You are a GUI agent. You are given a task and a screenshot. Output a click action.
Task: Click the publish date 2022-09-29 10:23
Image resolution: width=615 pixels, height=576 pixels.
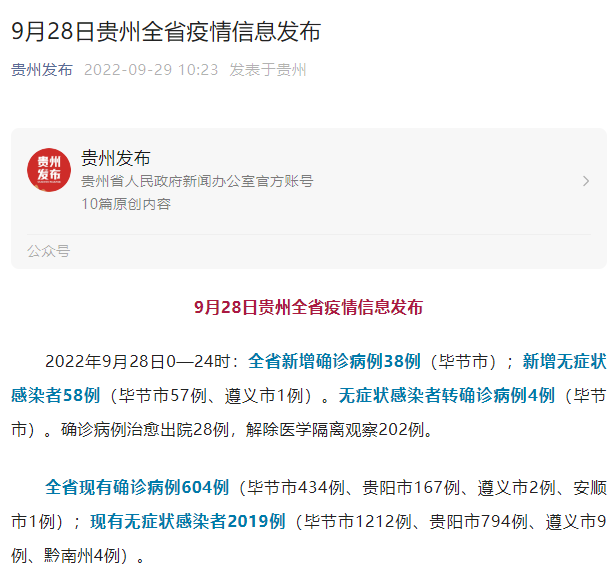151,70
